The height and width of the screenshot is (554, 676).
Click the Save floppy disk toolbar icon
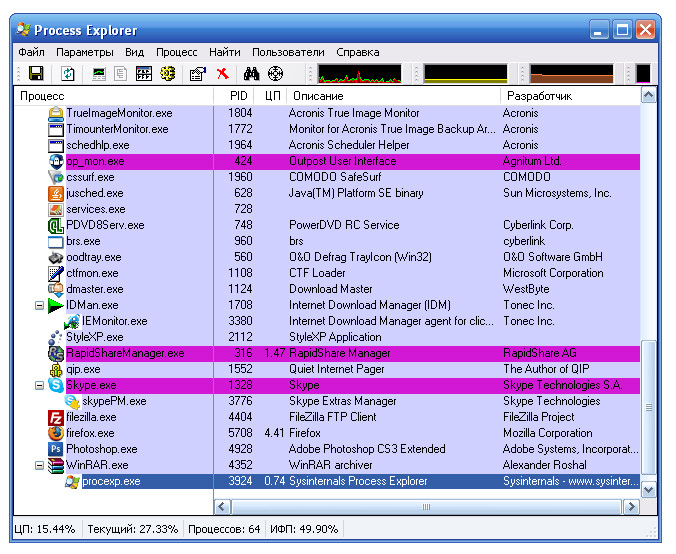pyautogui.click(x=36, y=74)
